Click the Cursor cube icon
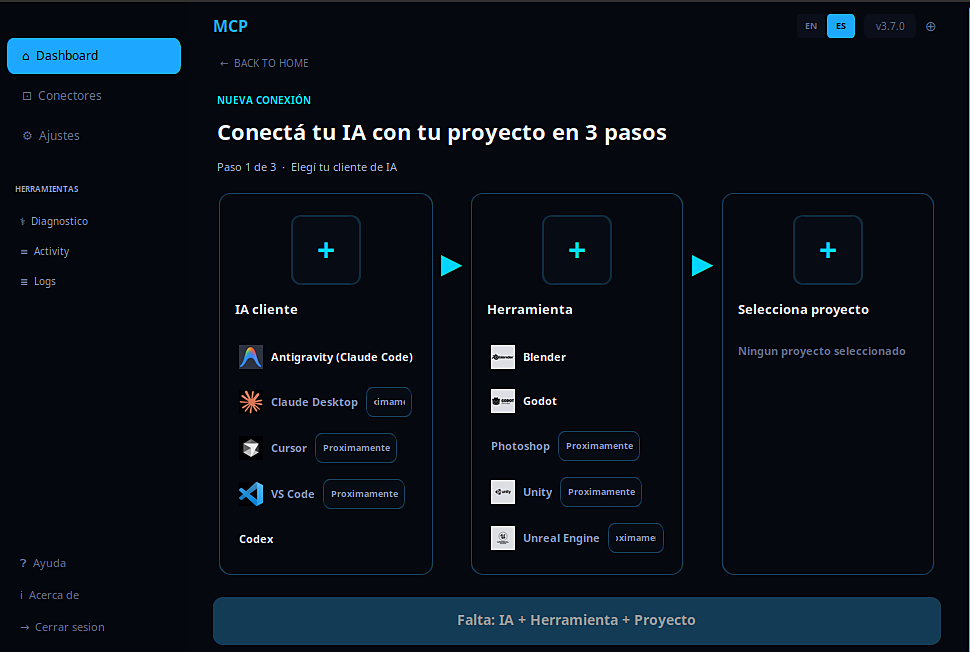This screenshot has height=652, width=970. pyautogui.click(x=251, y=448)
